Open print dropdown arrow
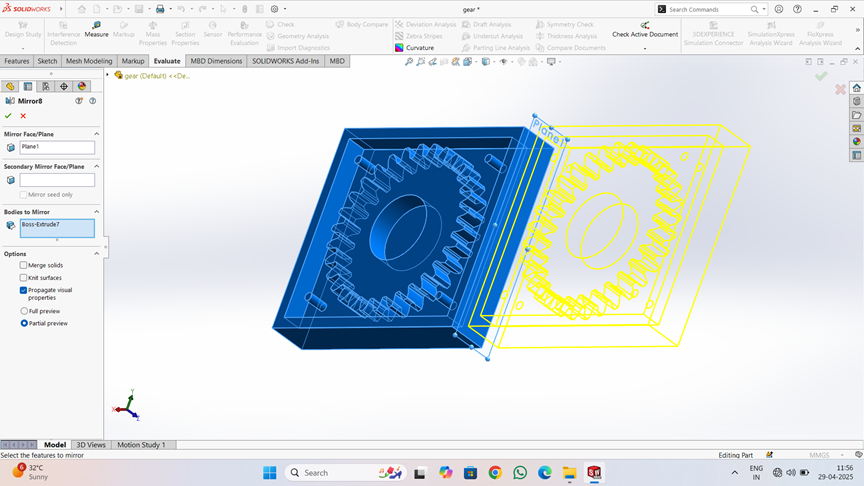864x486 pixels. point(170,9)
